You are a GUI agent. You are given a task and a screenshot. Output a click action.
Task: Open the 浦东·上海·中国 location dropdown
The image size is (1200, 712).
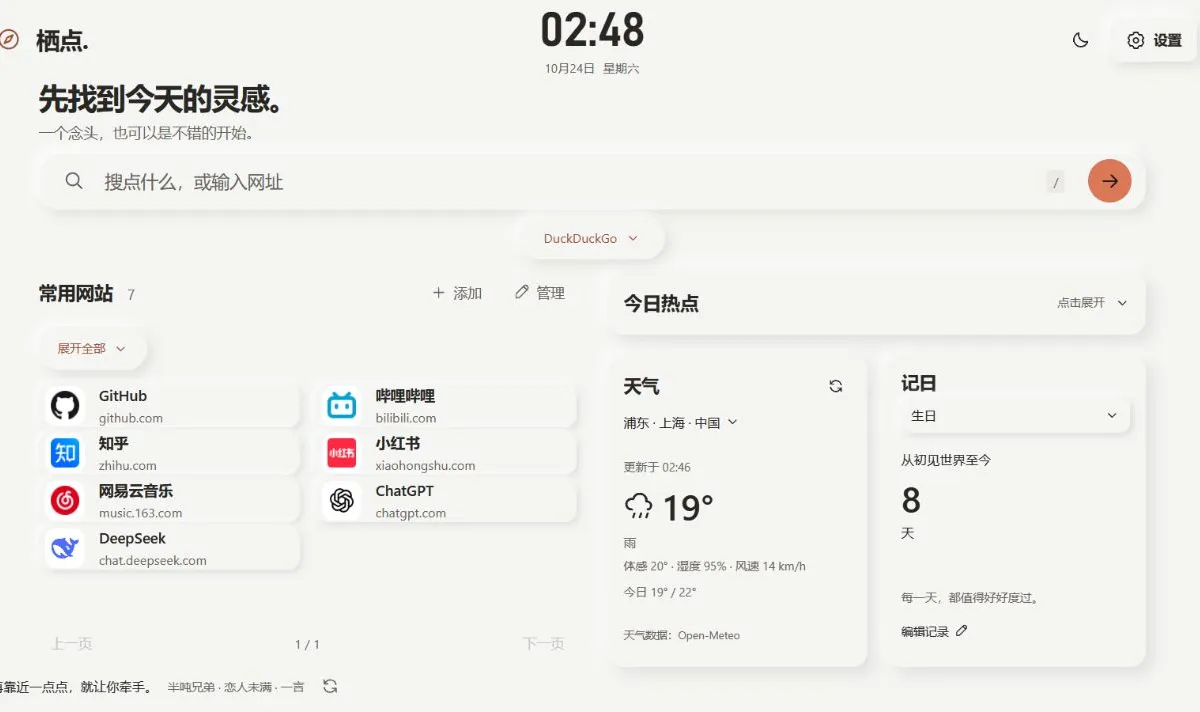click(x=680, y=423)
